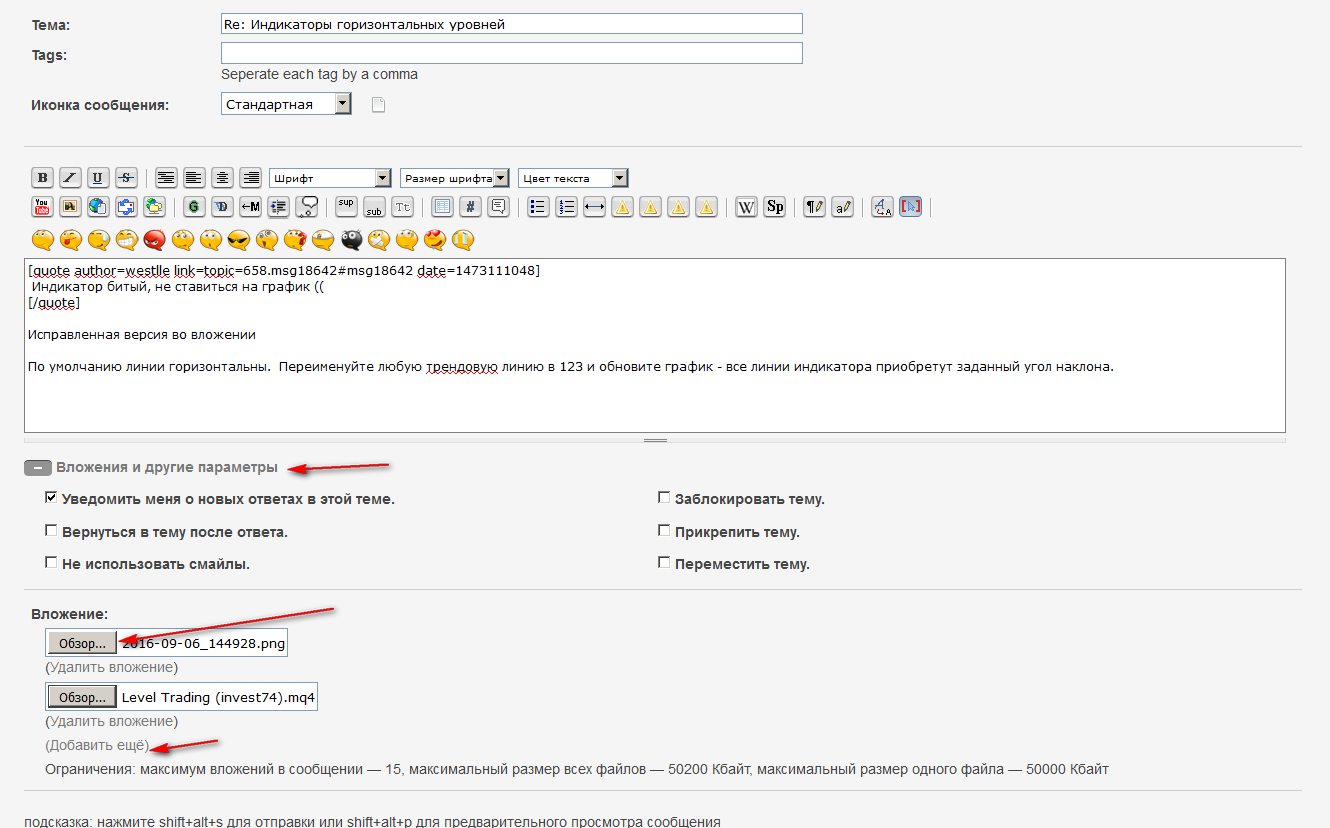1330x828 pixels.
Task: Insert the sunglasses cool smiley
Action: [238, 240]
